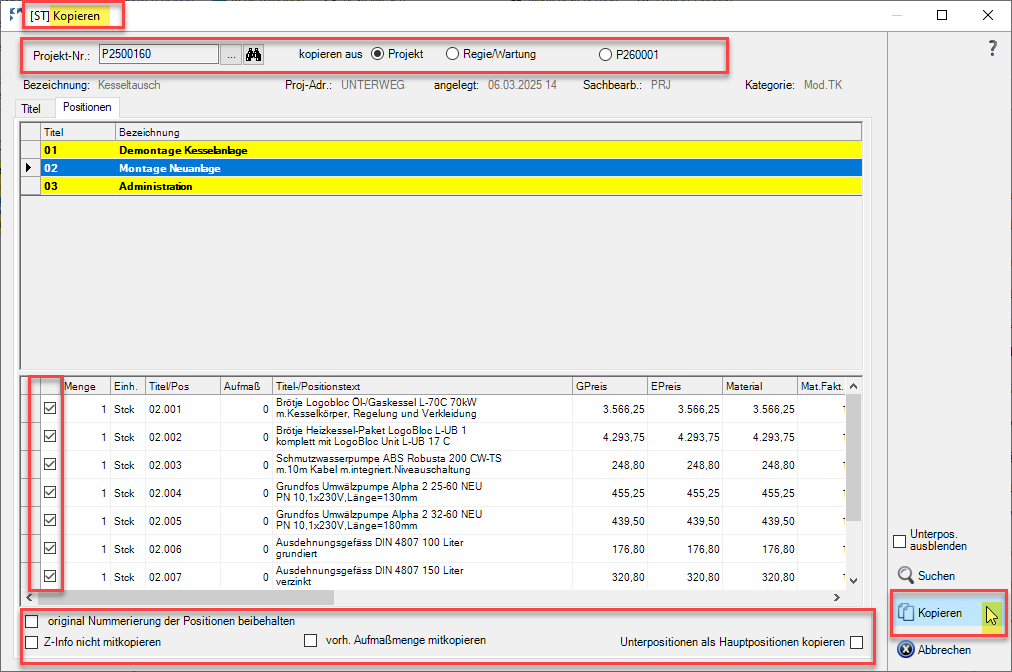This screenshot has height=672, width=1012.
Task: Enable Unterpos. ausblenden checkbox
Action: point(899,541)
